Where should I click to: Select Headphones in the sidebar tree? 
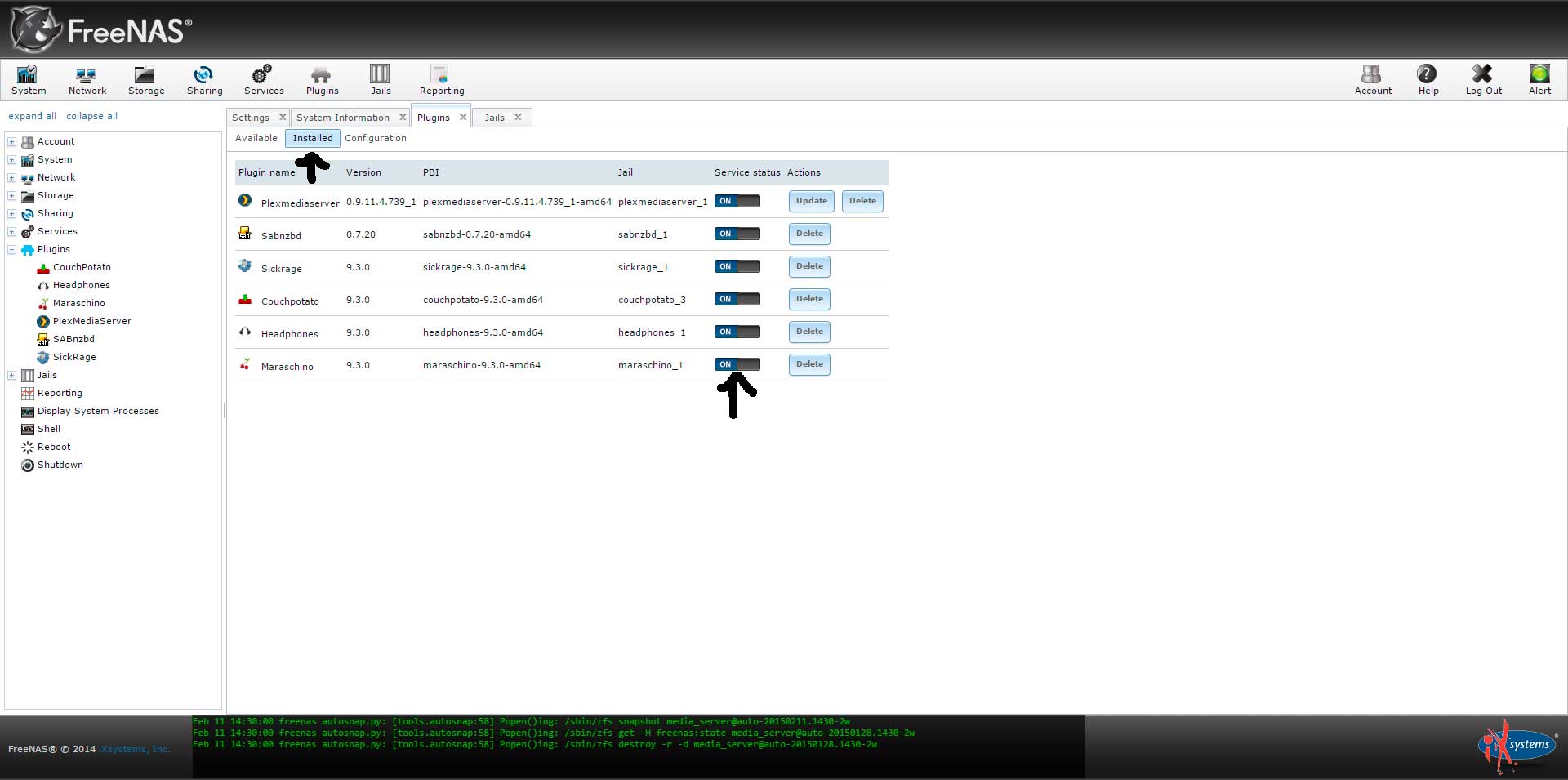[x=81, y=285]
